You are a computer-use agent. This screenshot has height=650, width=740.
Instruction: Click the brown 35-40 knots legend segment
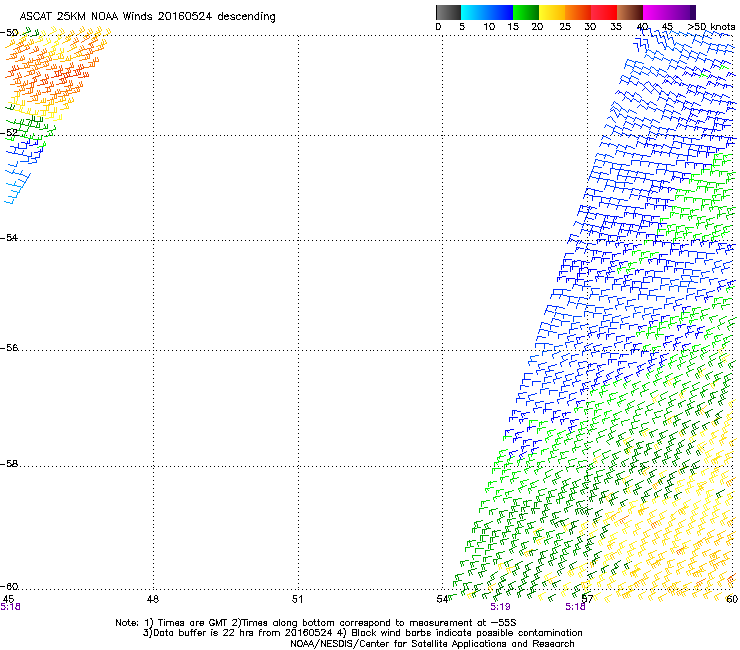pos(630,12)
